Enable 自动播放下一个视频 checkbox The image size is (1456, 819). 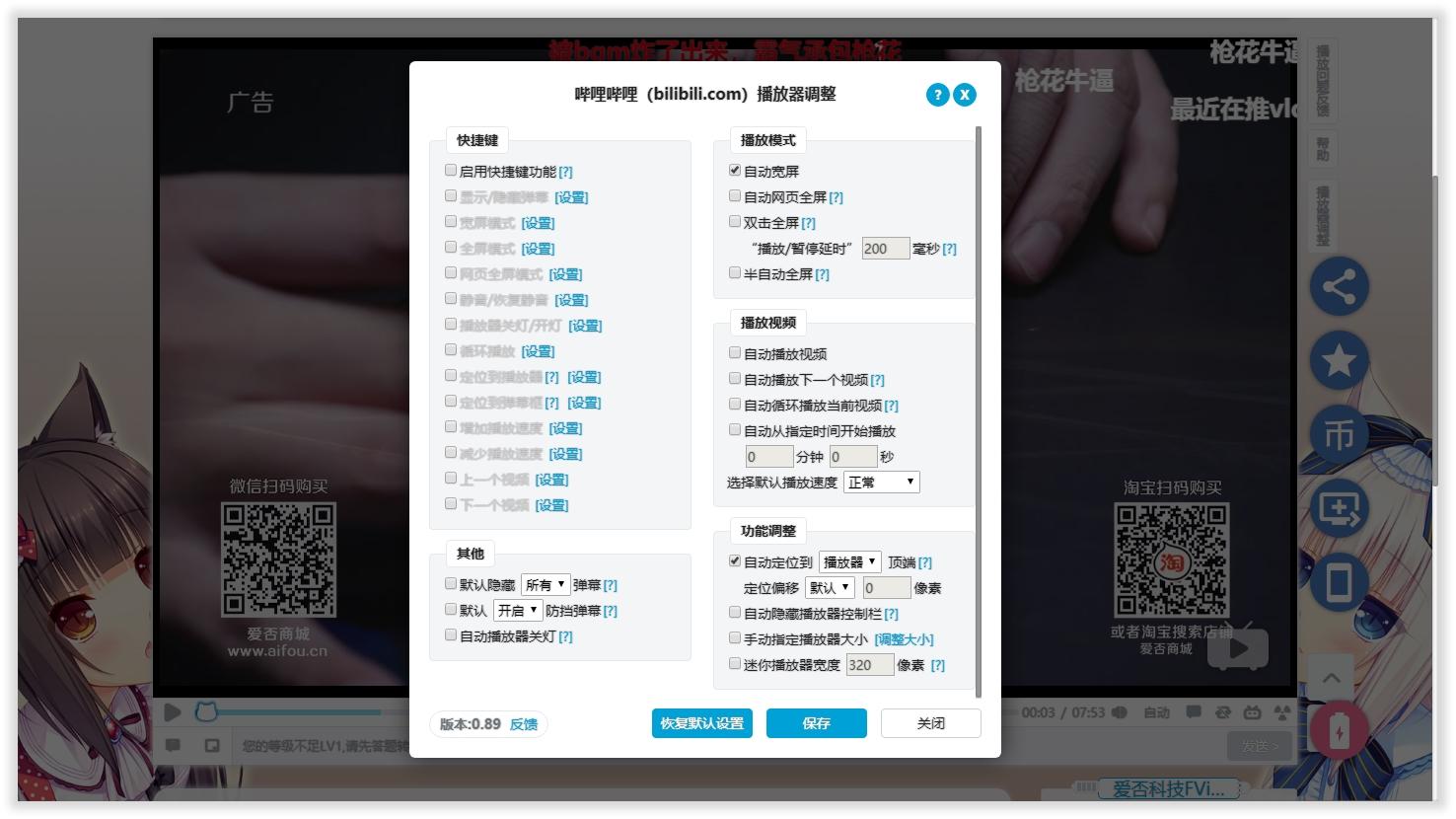pyautogui.click(x=735, y=378)
